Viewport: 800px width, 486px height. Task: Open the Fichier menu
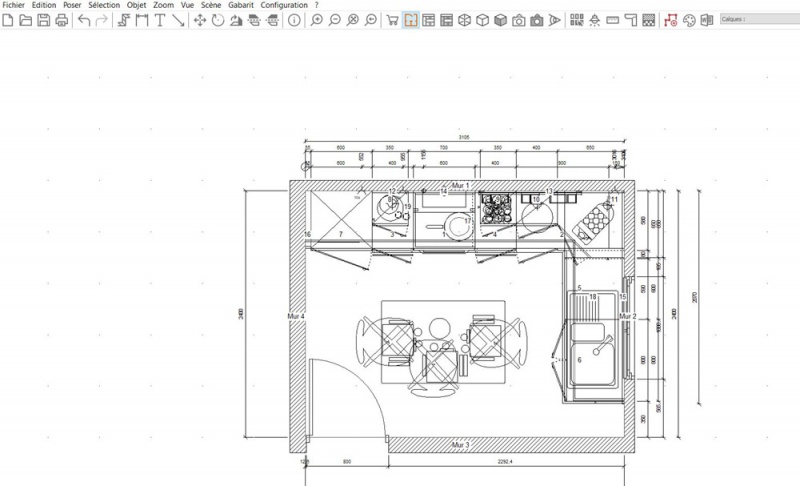[x=14, y=5]
